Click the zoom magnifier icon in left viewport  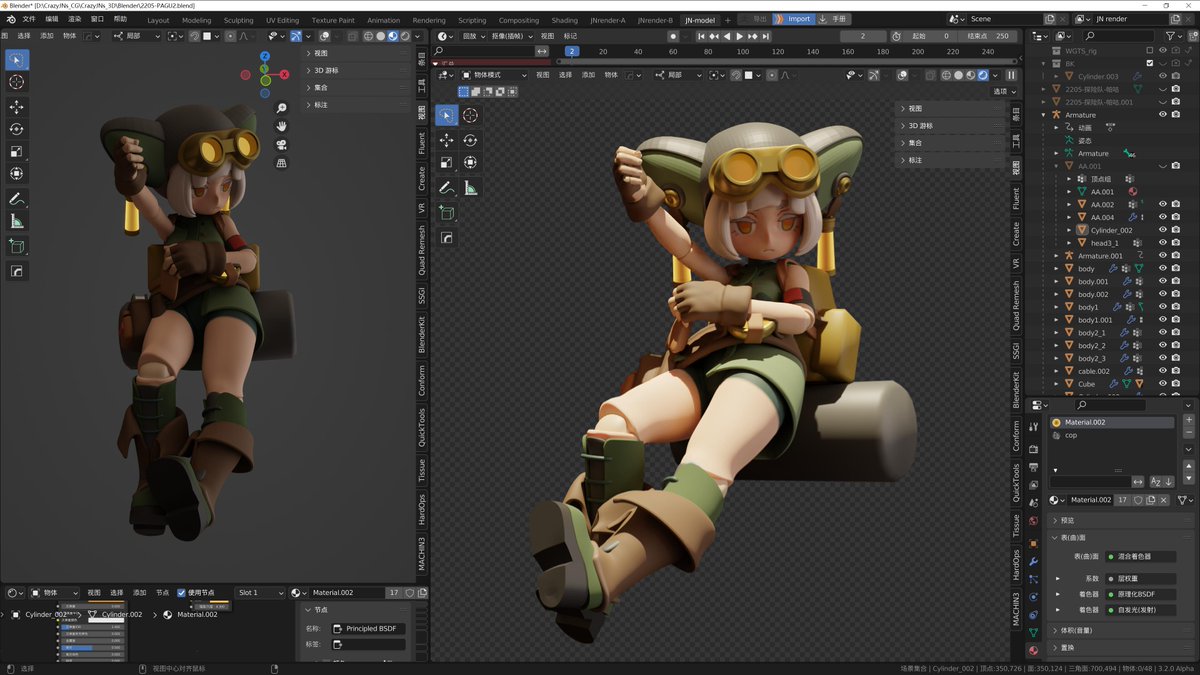coord(282,108)
